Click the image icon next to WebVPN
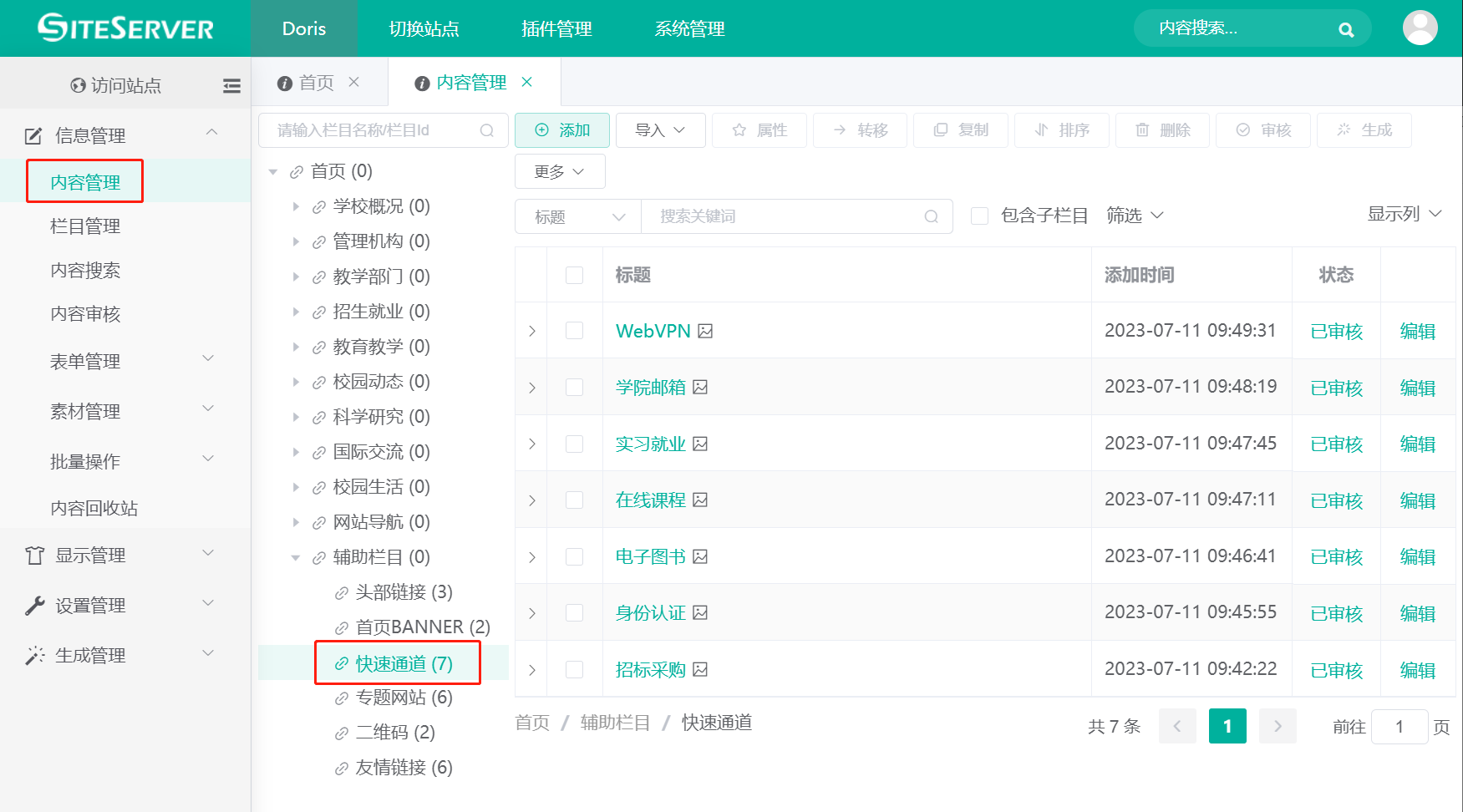 coord(706,332)
